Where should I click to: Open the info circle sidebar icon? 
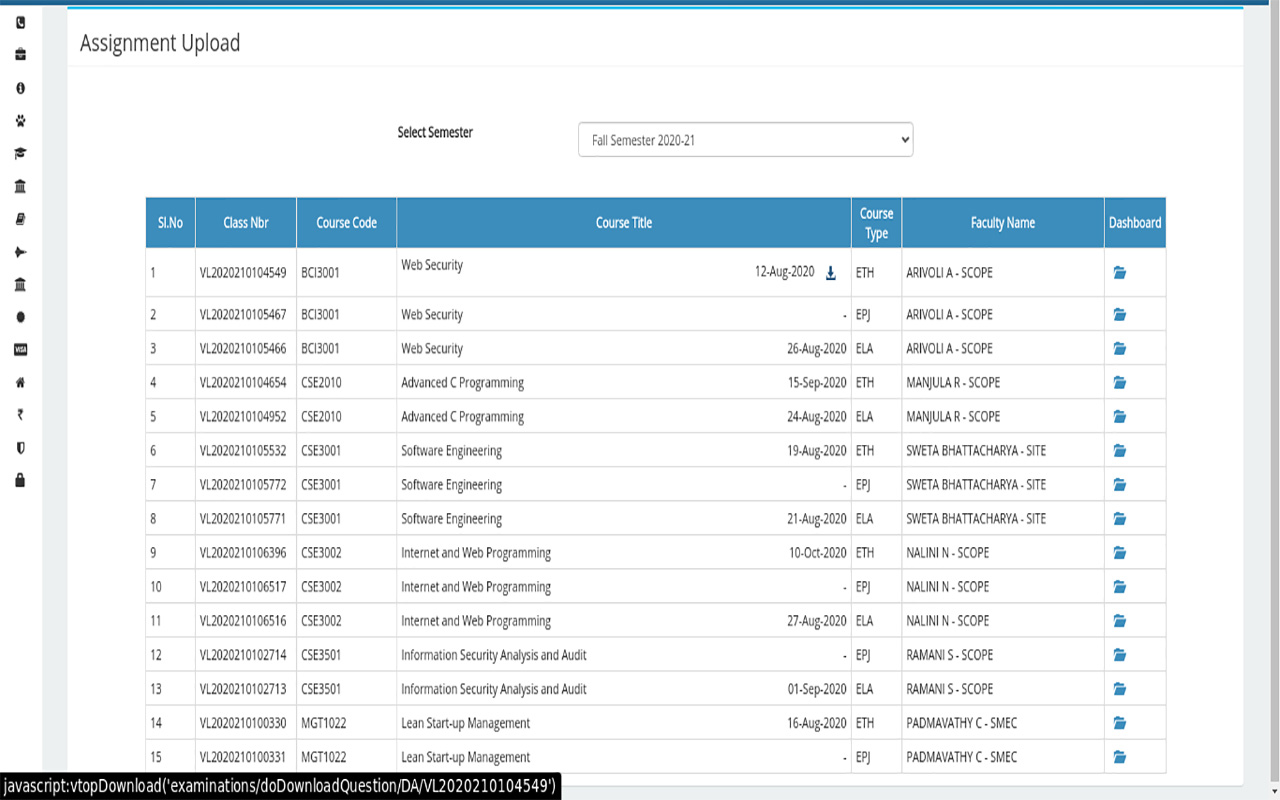tap(20, 88)
